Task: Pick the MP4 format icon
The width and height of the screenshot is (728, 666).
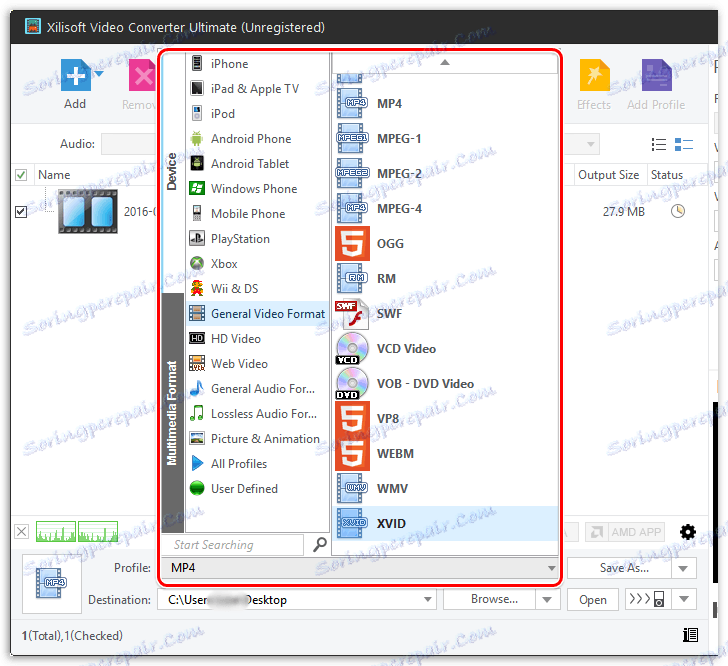Action: [x=351, y=104]
